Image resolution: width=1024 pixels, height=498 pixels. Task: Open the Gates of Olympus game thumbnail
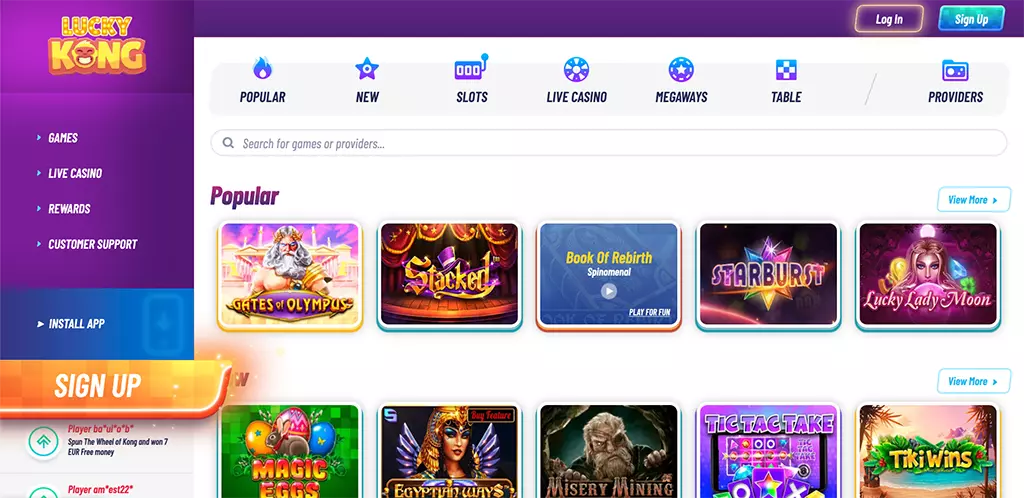290,274
